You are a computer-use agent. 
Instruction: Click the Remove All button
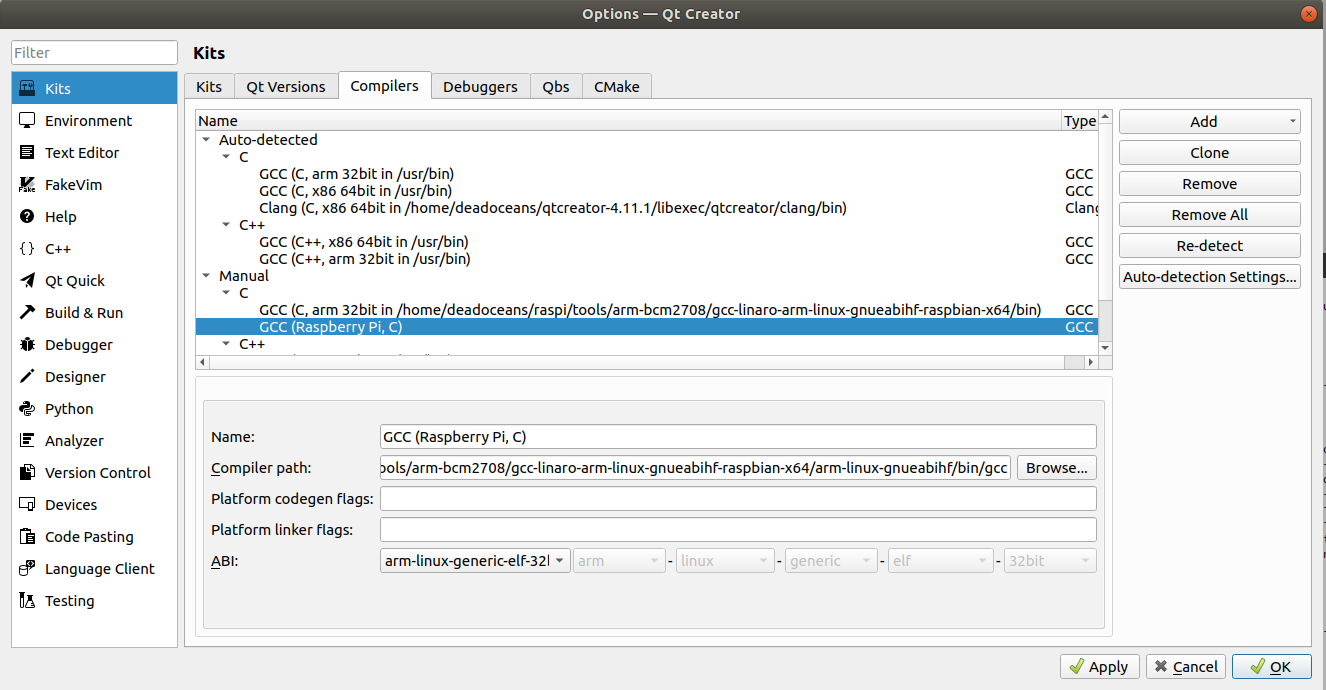click(1210, 215)
